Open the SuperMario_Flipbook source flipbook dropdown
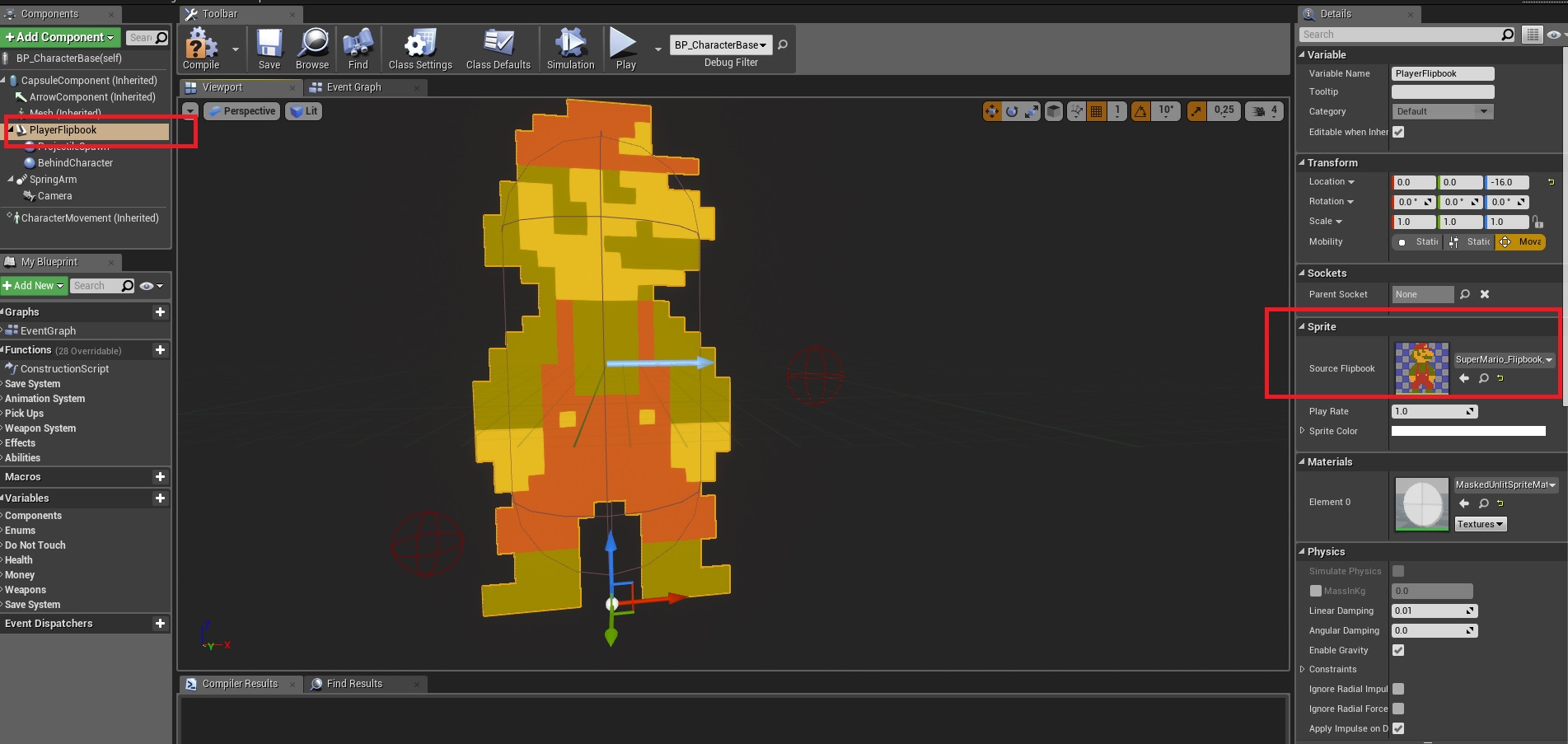Image resolution: width=1568 pixels, height=744 pixels. (1504, 359)
